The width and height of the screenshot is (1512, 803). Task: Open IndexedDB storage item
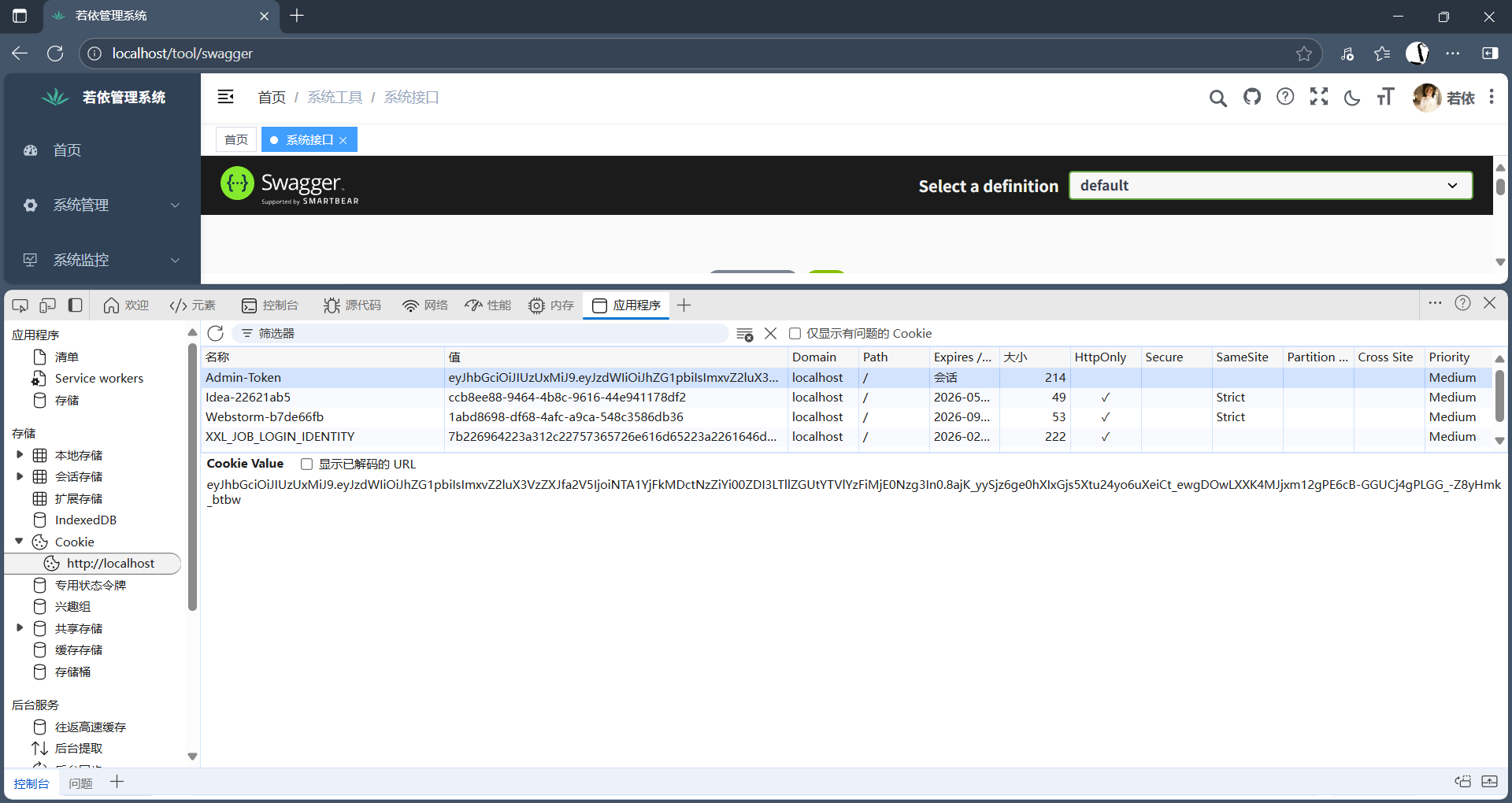click(x=86, y=520)
